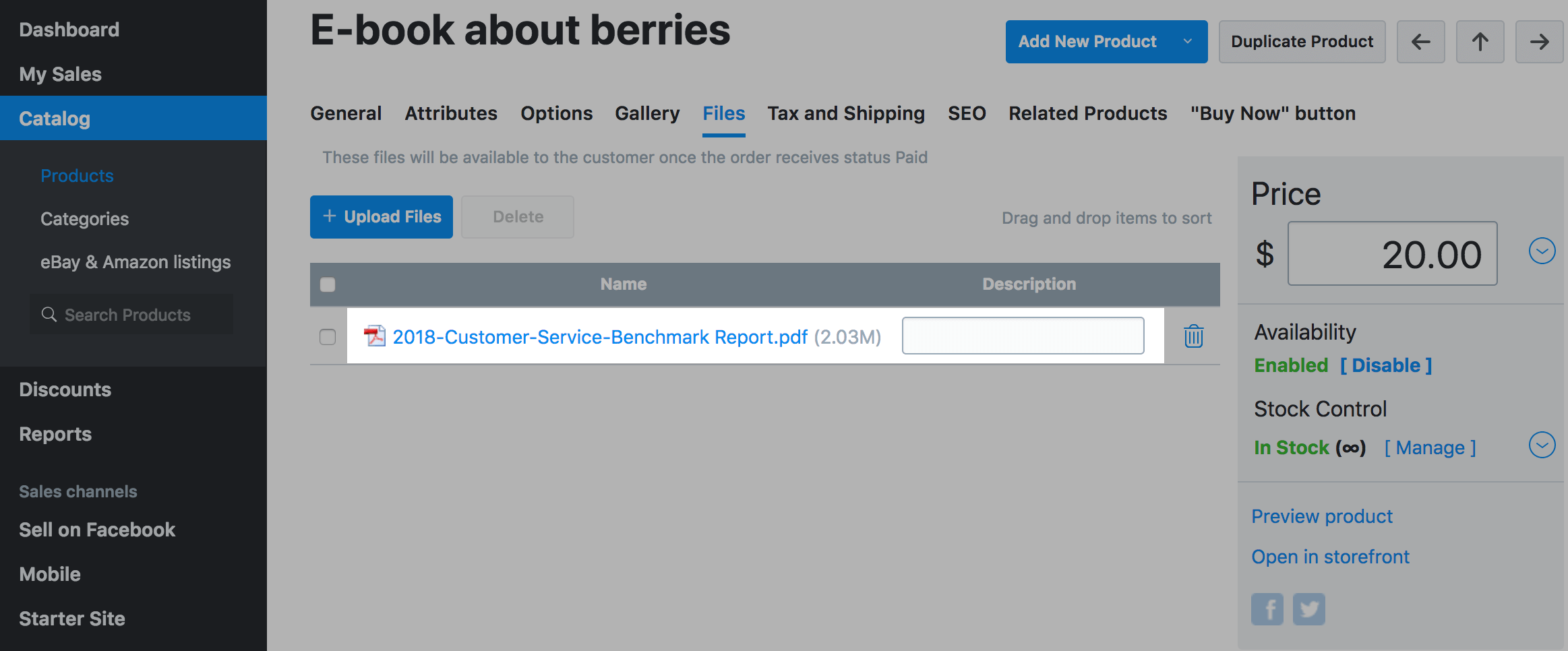
Task: Expand the price options chevron
Action: pyautogui.click(x=1542, y=251)
